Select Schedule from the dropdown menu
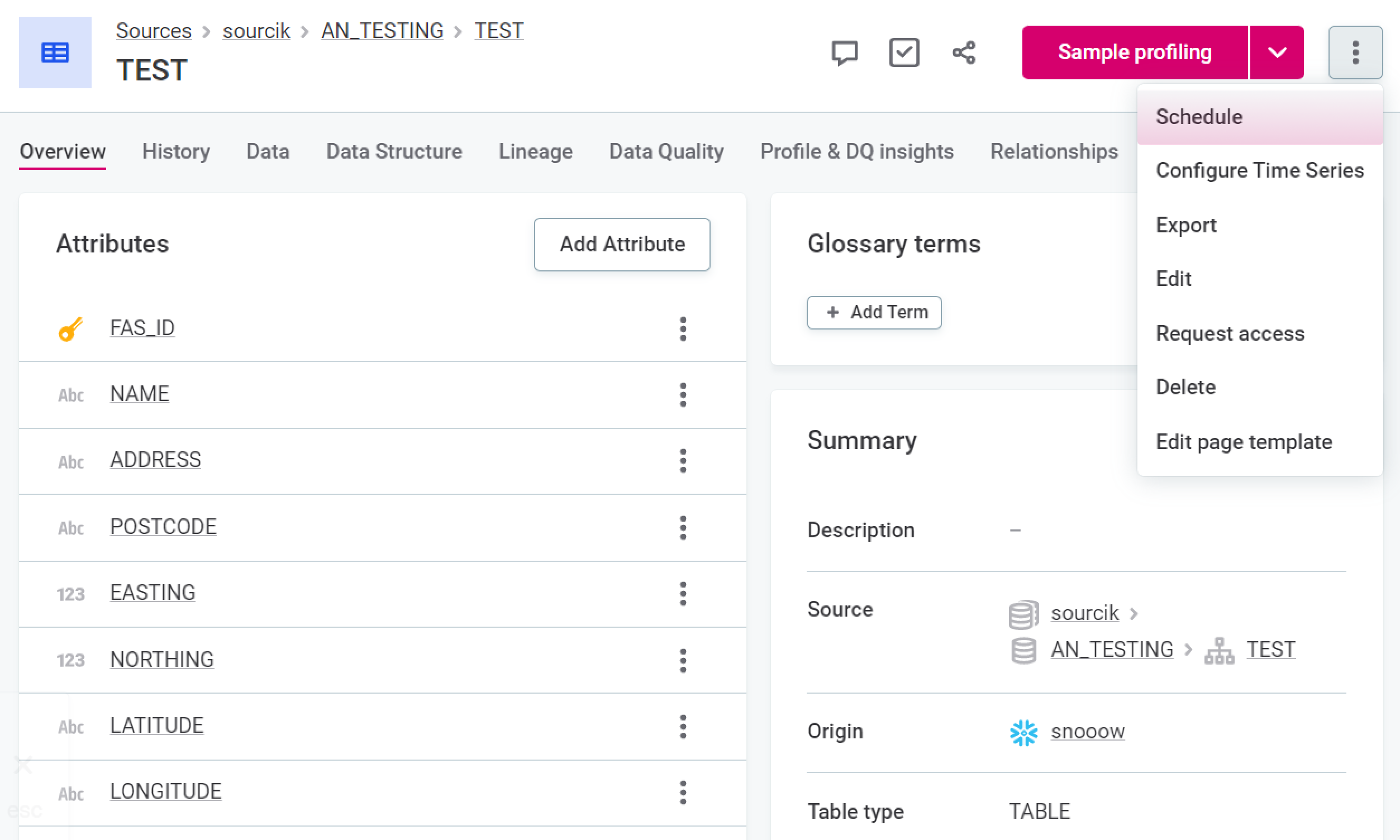 [1199, 117]
